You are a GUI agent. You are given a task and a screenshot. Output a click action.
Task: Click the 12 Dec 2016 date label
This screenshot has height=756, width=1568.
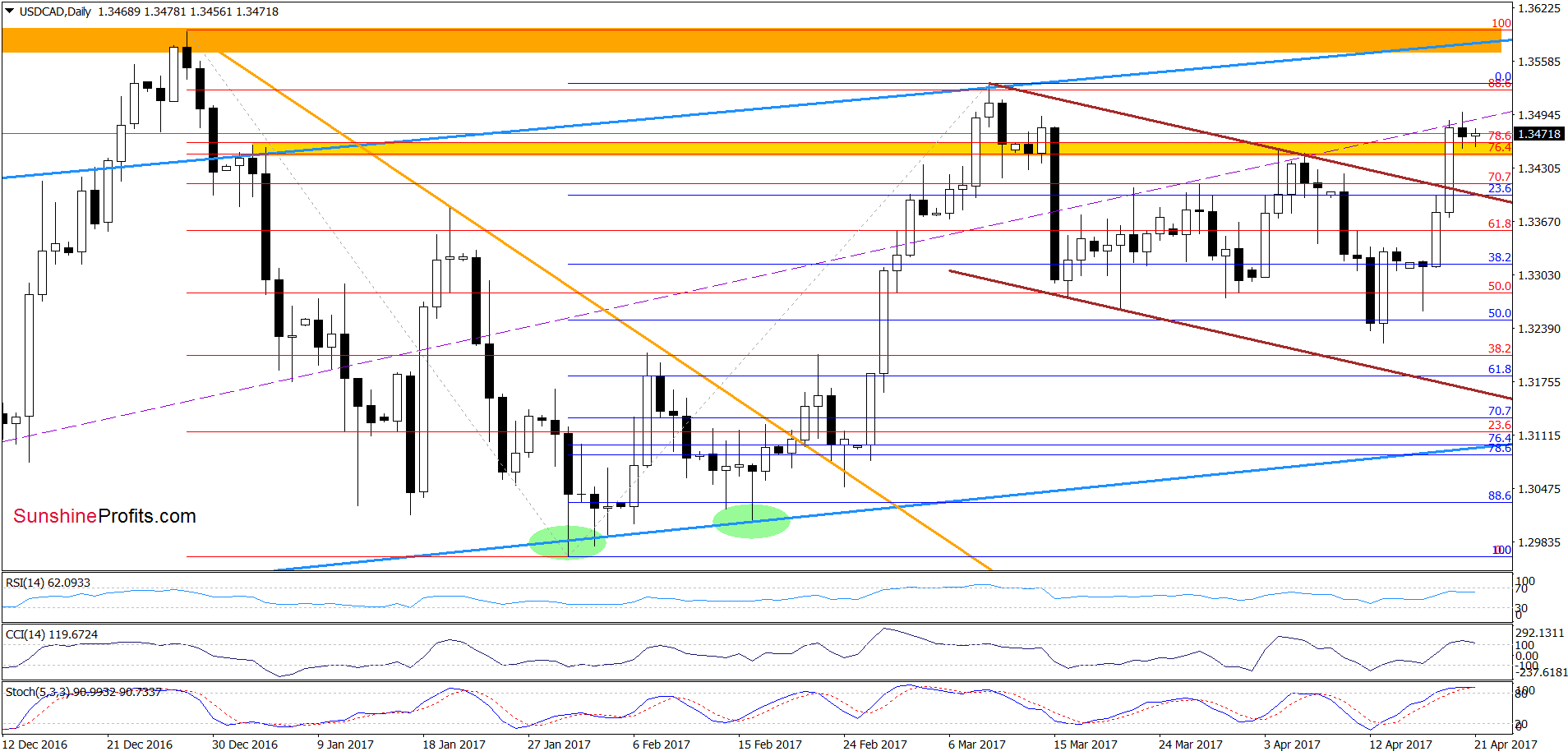click(35, 744)
